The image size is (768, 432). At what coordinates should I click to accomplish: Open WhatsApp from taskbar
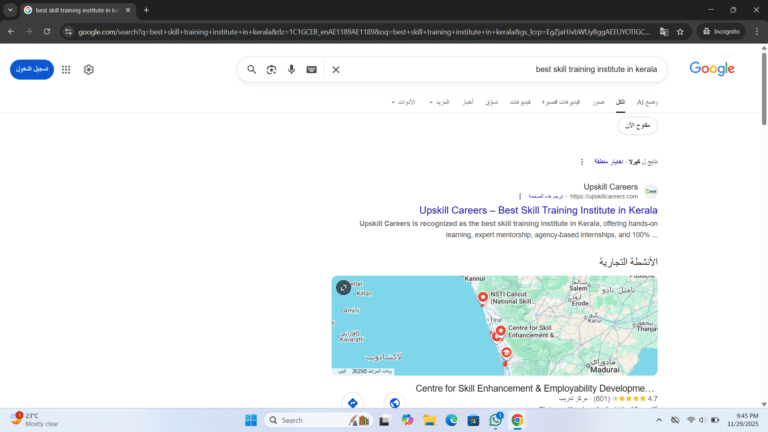pyautogui.click(x=496, y=420)
